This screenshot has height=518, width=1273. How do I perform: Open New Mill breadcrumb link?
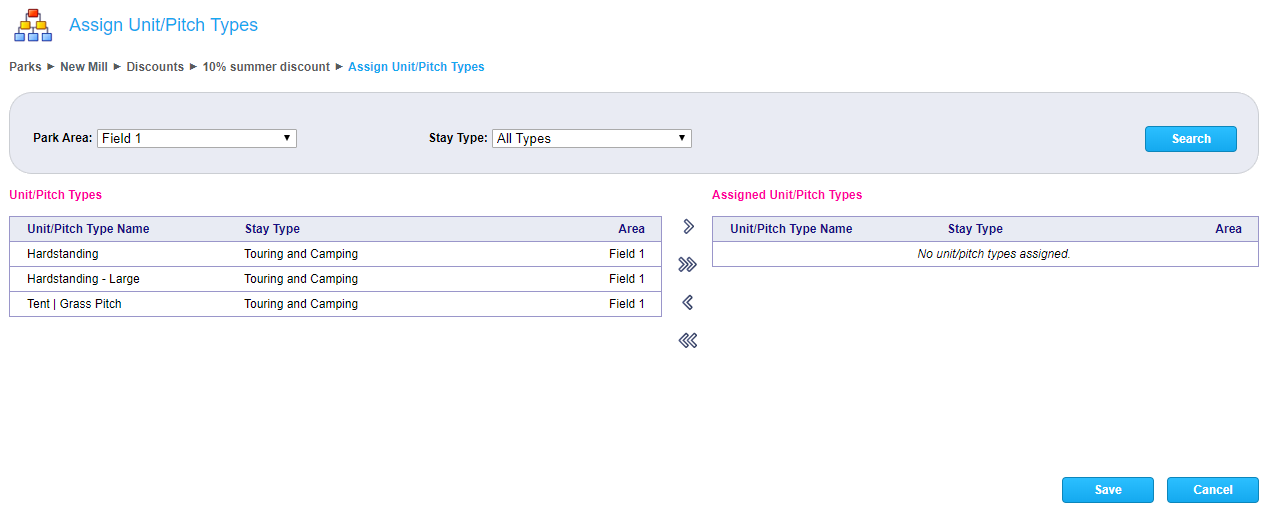84,67
